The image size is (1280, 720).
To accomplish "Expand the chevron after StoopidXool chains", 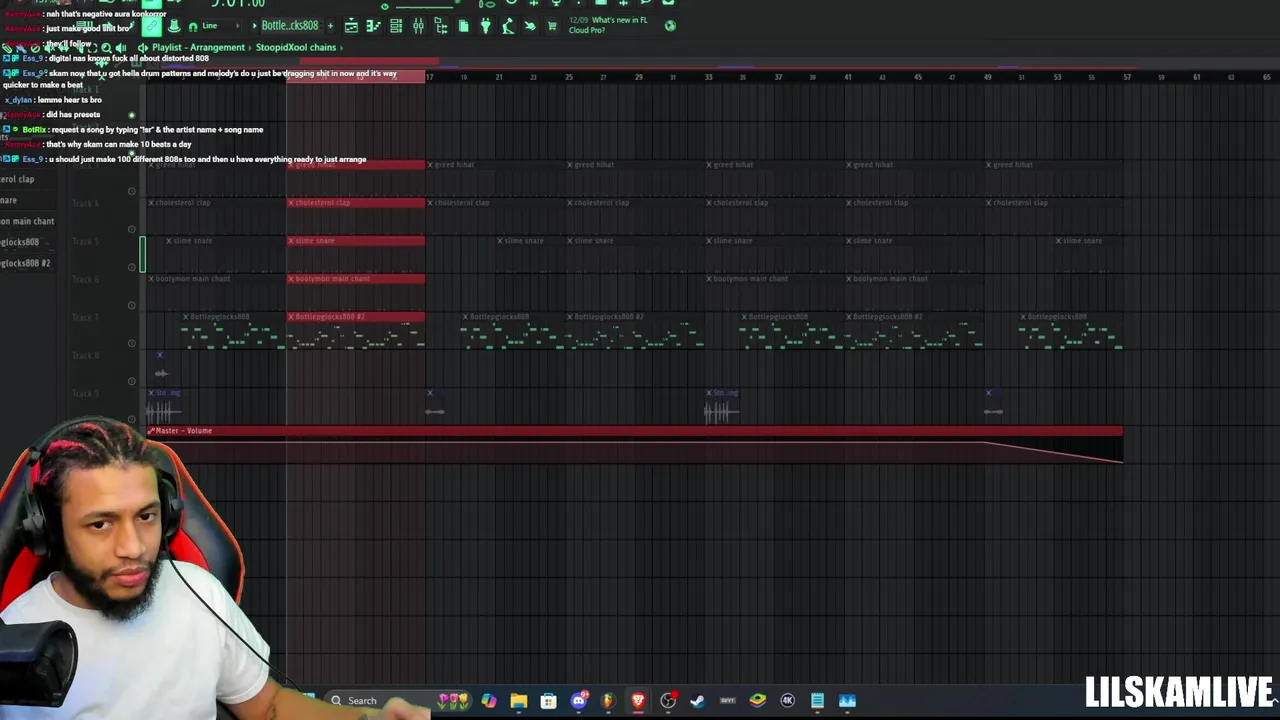I will click(341, 47).
